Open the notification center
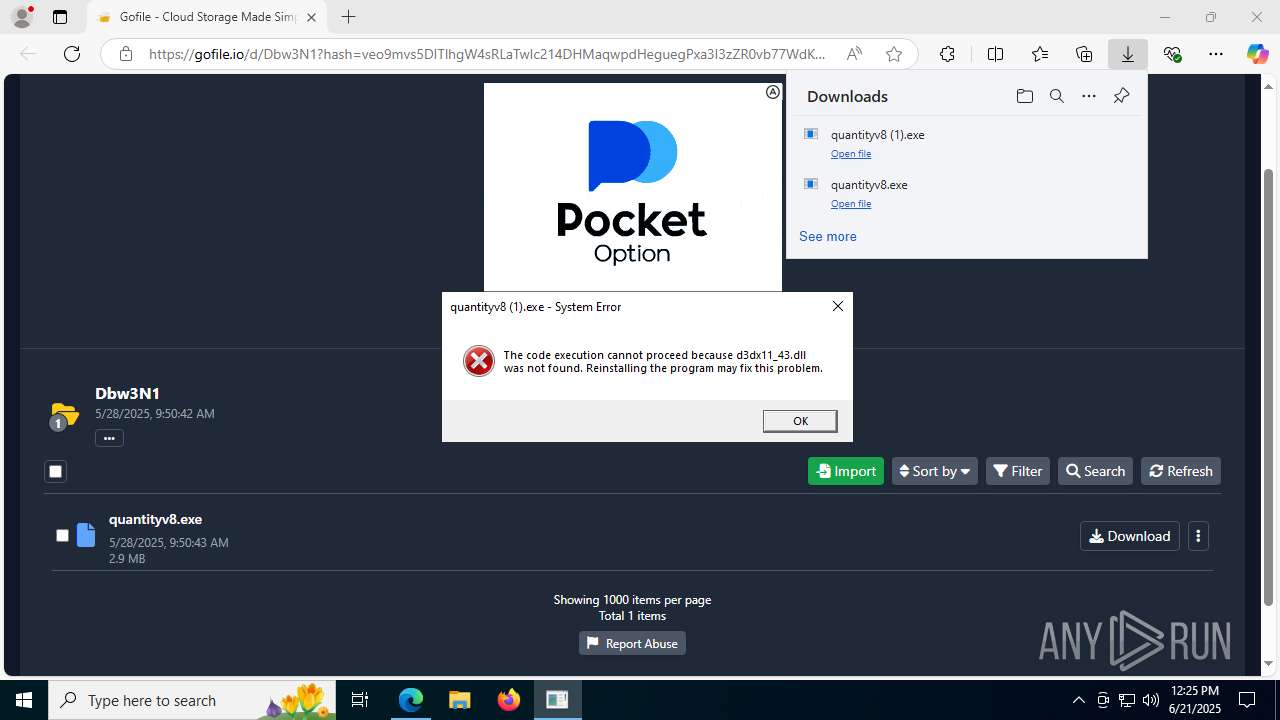 (x=1247, y=700)
